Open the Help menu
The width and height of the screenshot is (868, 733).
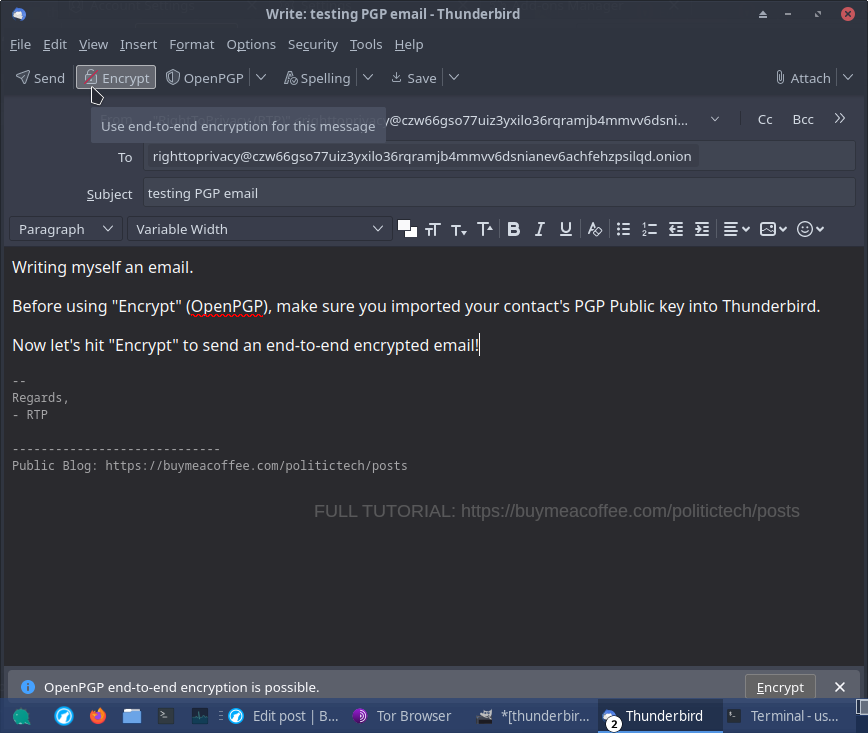point(409,44)
